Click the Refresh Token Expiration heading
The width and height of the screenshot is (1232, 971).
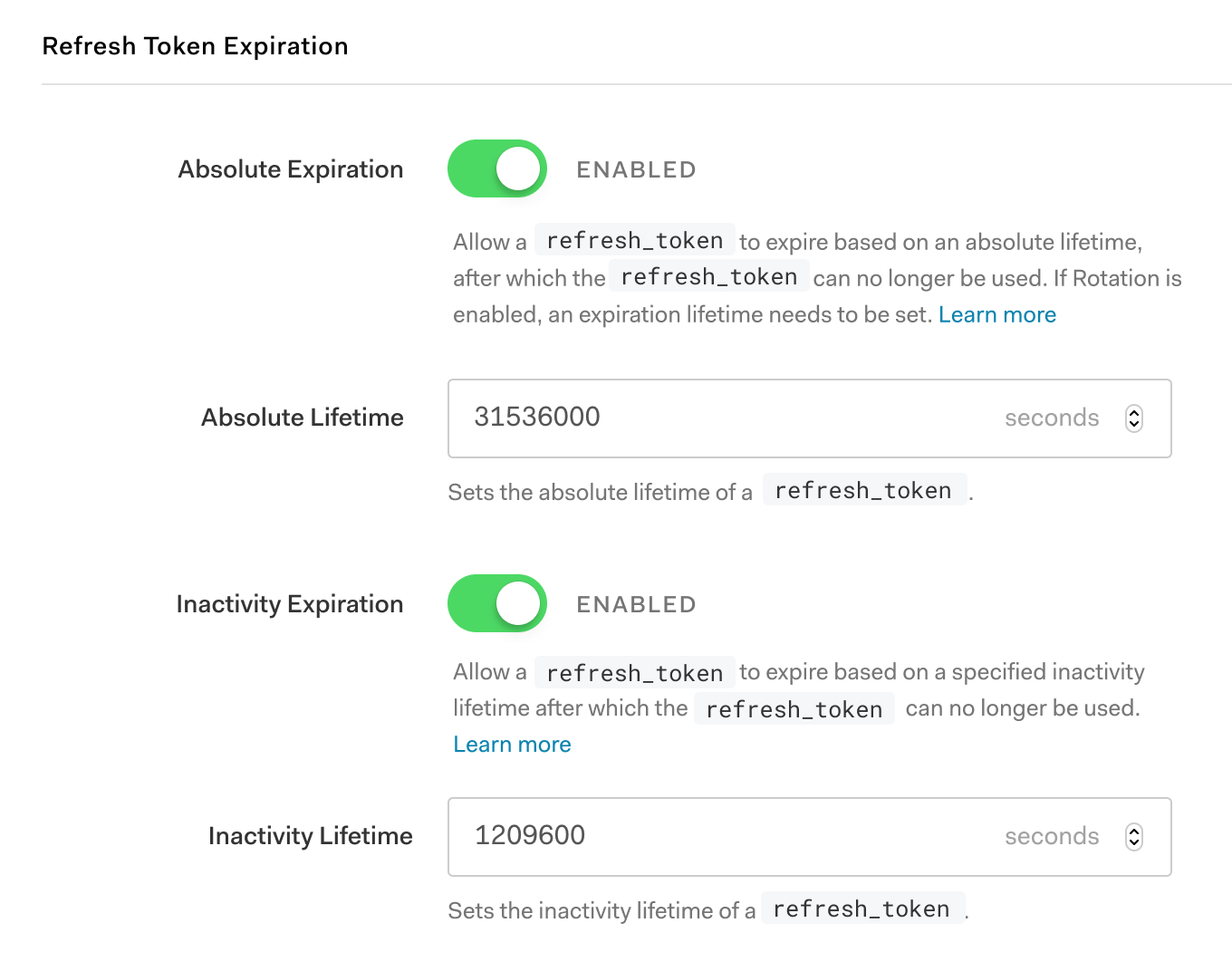coord(195,46)
